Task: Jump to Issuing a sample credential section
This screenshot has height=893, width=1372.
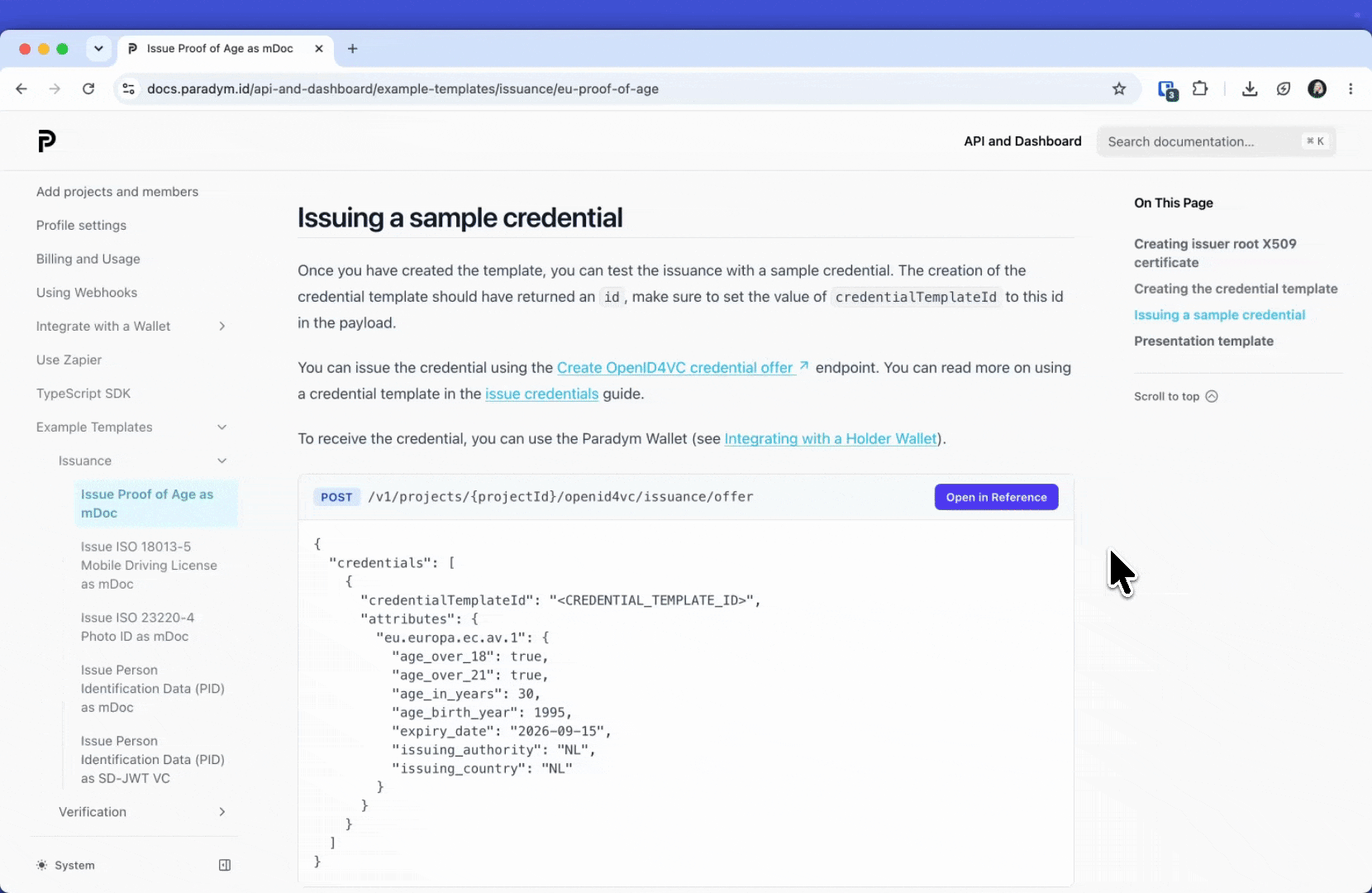Action: tap(1219, 315)
